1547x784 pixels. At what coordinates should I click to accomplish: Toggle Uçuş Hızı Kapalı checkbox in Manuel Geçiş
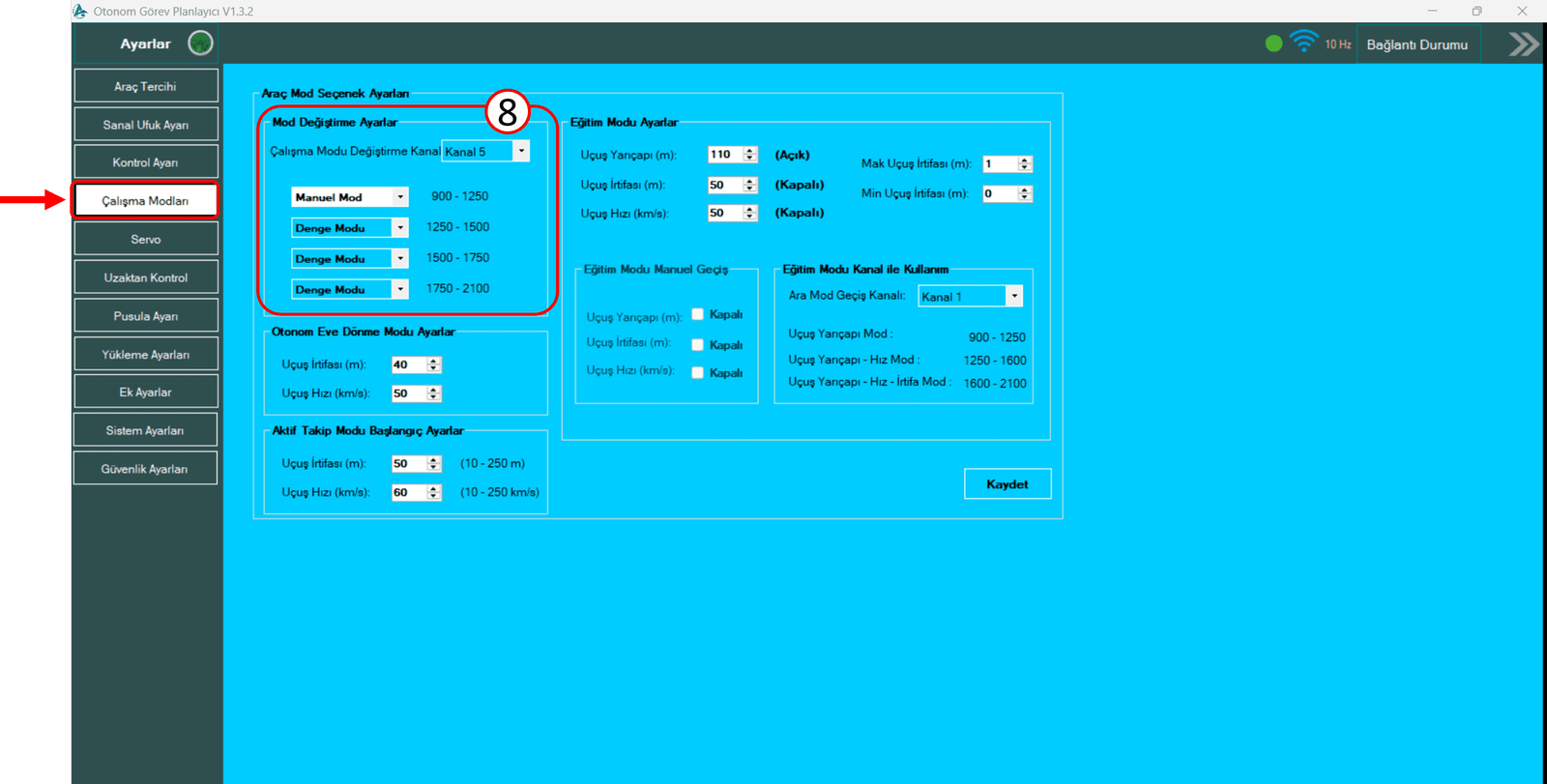point(698,372)
